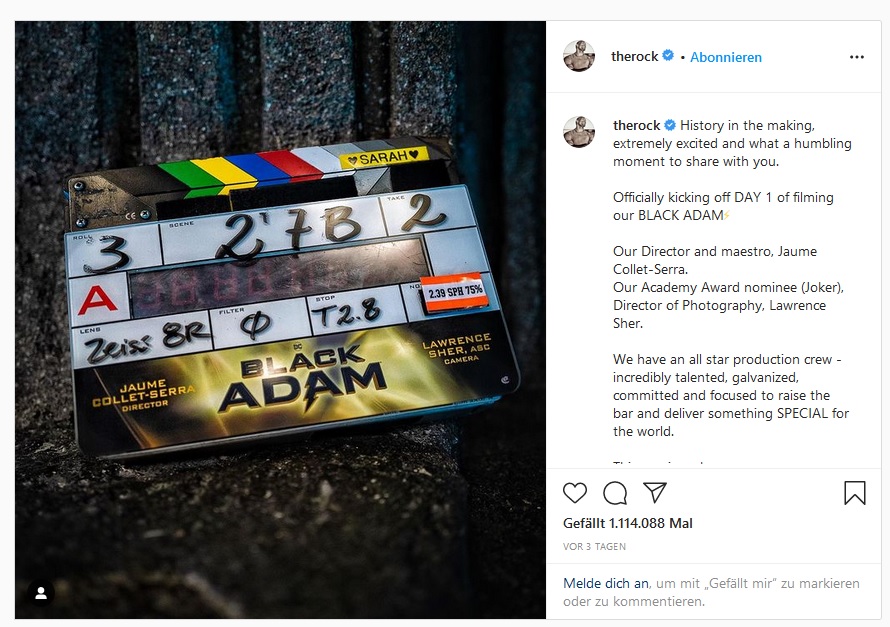
Task: Open comments via the speech bubble icon
Action: [x=615, y=493]
